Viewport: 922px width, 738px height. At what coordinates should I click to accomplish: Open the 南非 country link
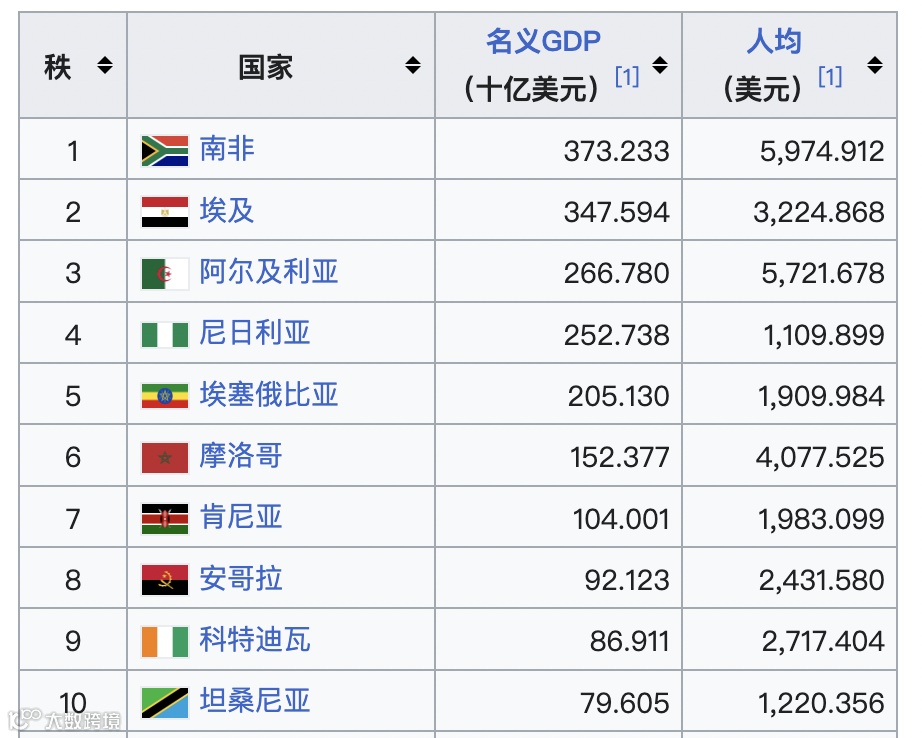click(x=227, y=149)
